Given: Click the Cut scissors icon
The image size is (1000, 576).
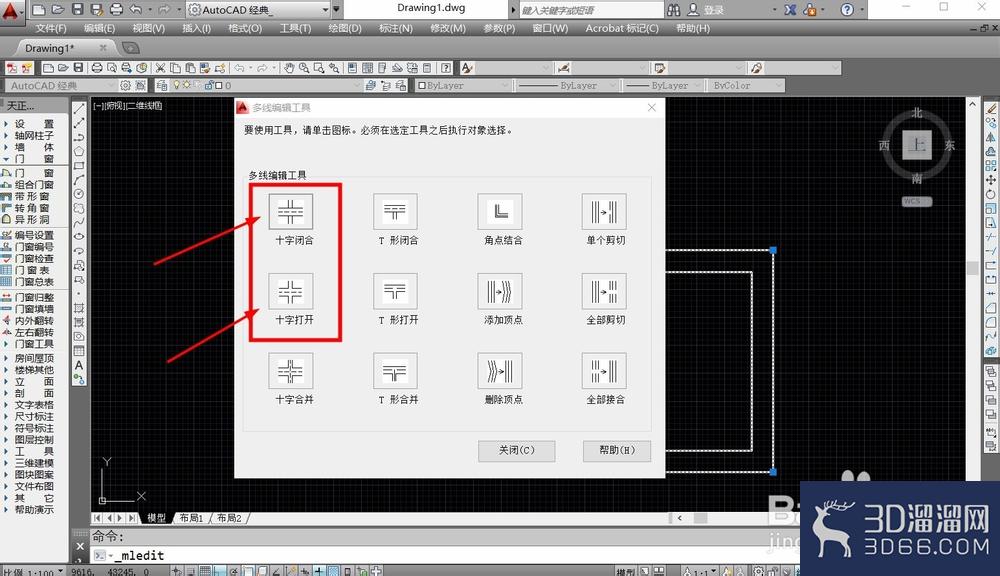Looking at the screenshot, I should click(160, 68).
